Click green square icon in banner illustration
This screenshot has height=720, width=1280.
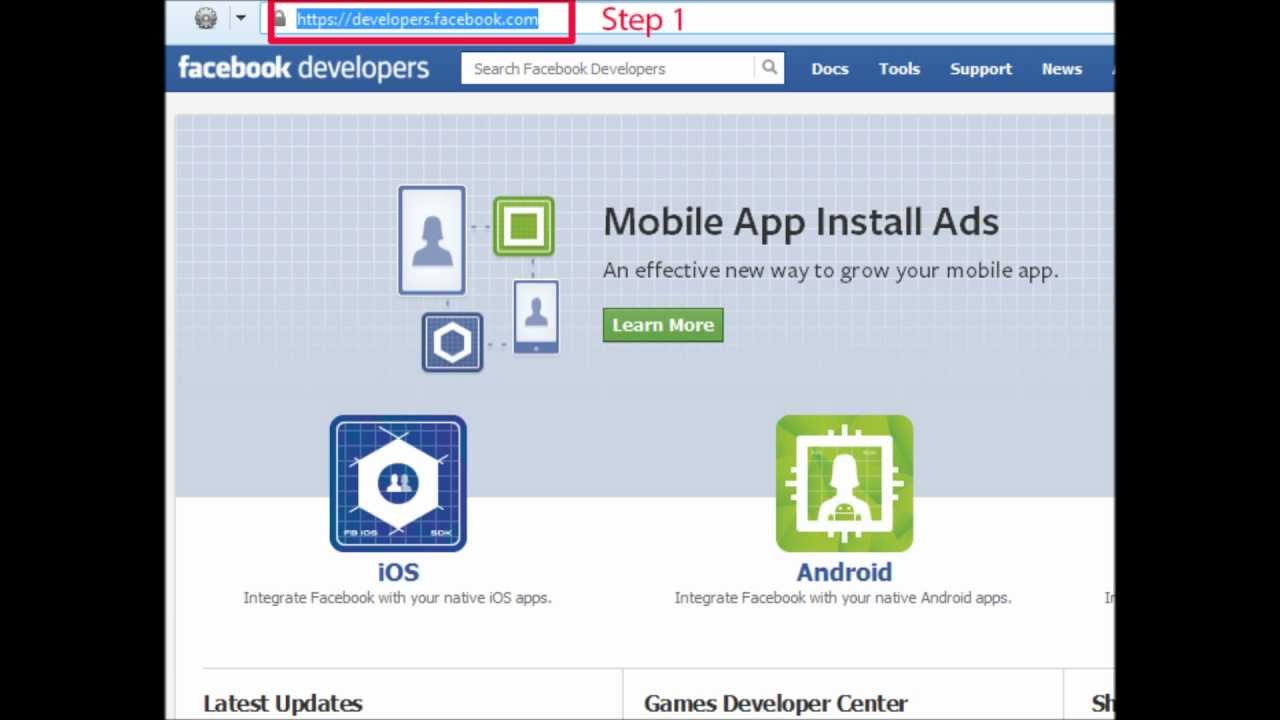pyautogui.click(x=523, y=226)
